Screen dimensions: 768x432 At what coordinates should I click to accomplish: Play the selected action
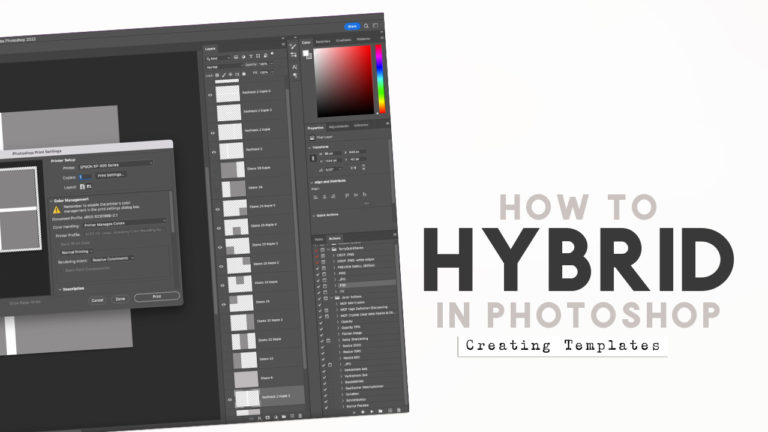point(372,411)
